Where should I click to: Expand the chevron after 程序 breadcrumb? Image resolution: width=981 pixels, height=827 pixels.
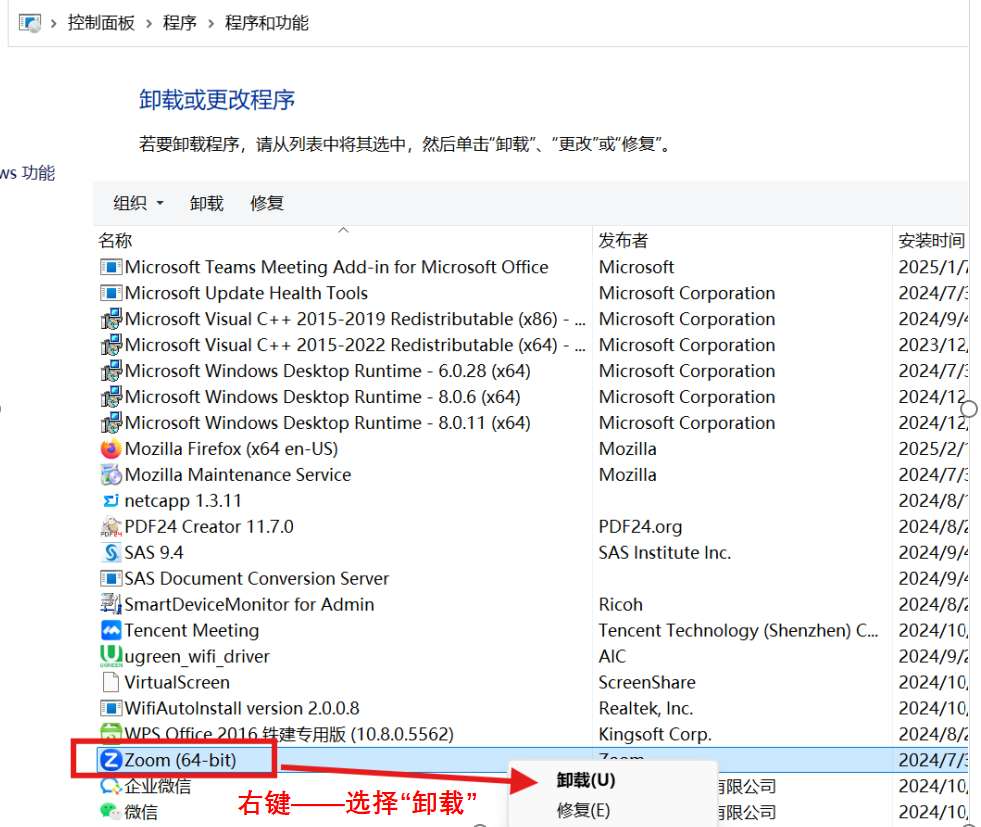(211, 24)
